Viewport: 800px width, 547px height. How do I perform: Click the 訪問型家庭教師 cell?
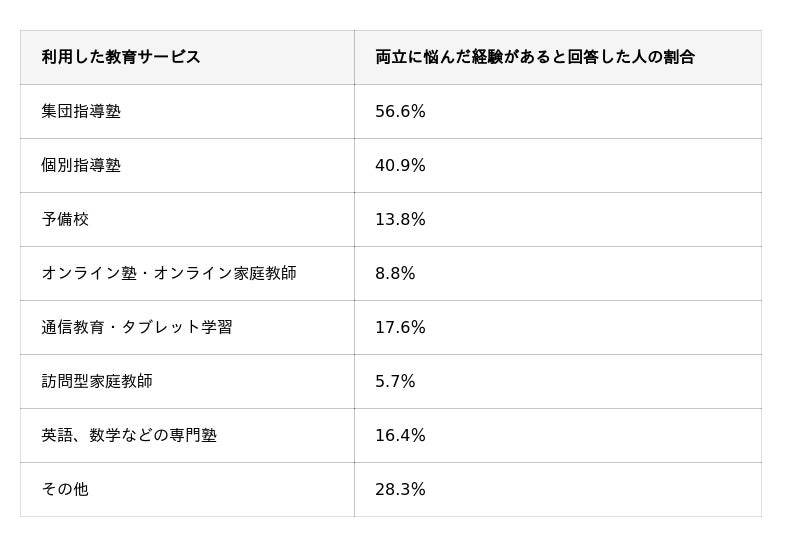(x=97, y=381)
